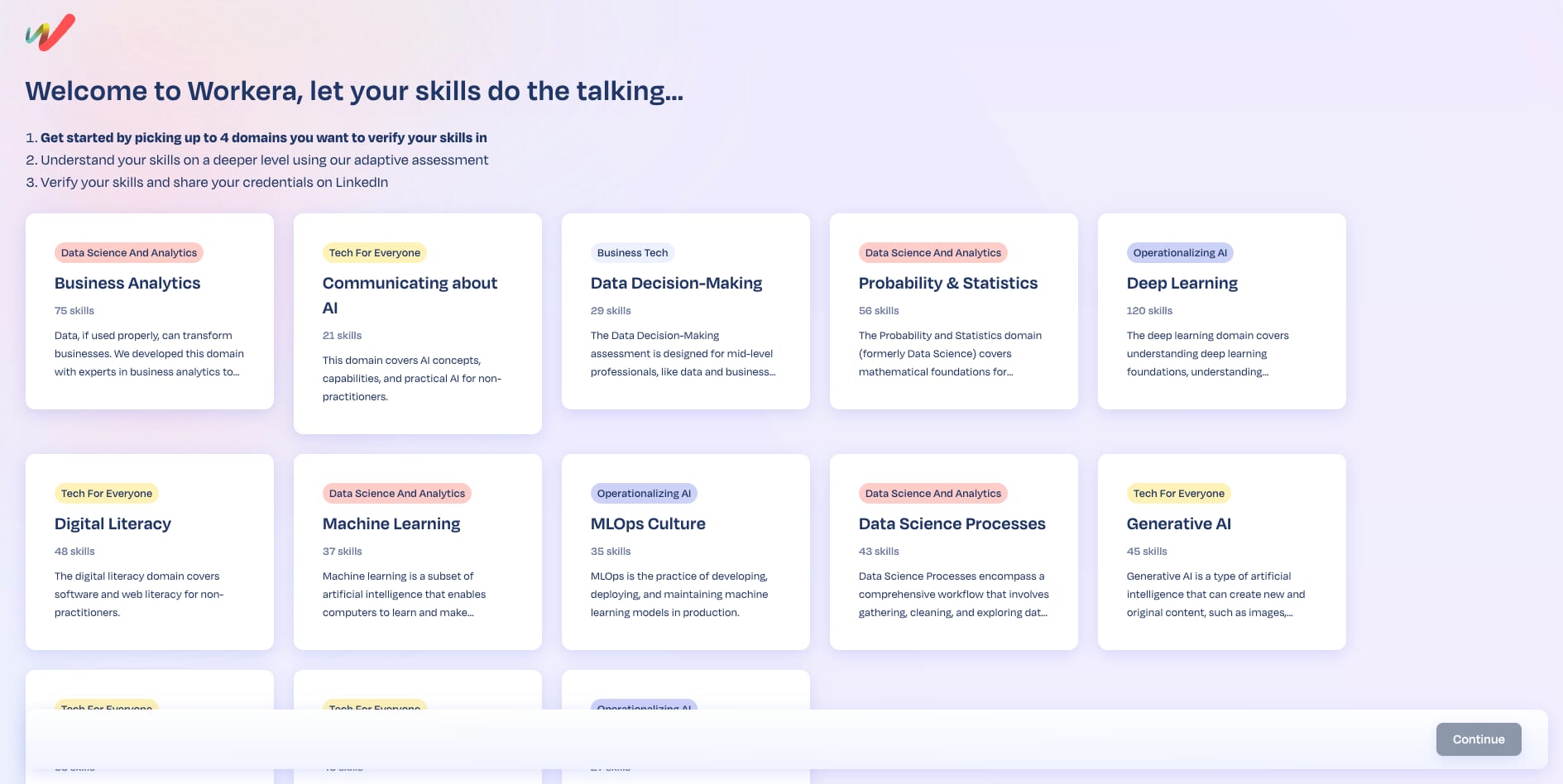Viewport: 1563px width, 784px height.
Task: Click the Workera logo icon
Action: pos(50,33)
